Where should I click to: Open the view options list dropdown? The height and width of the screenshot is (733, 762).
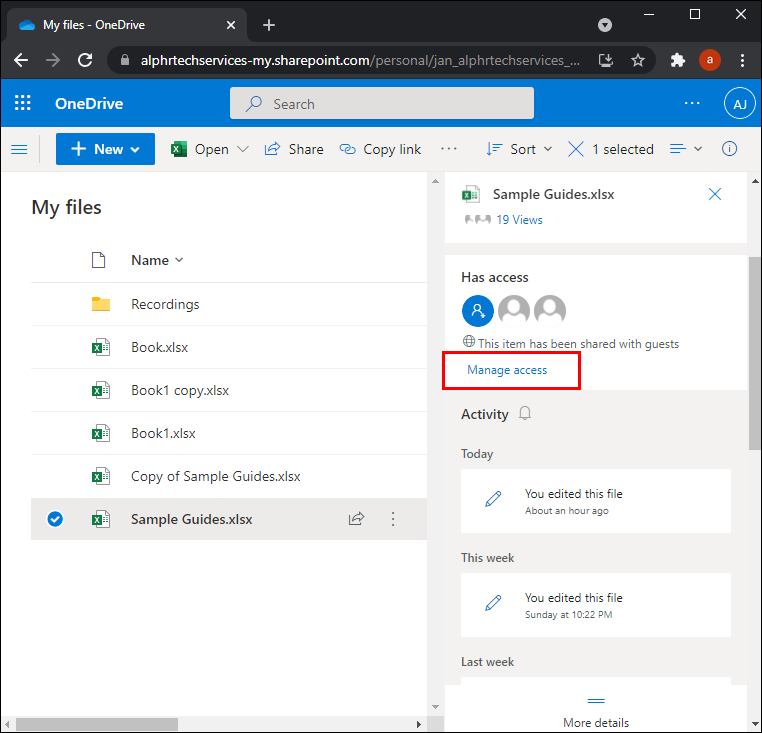(686, 149)
